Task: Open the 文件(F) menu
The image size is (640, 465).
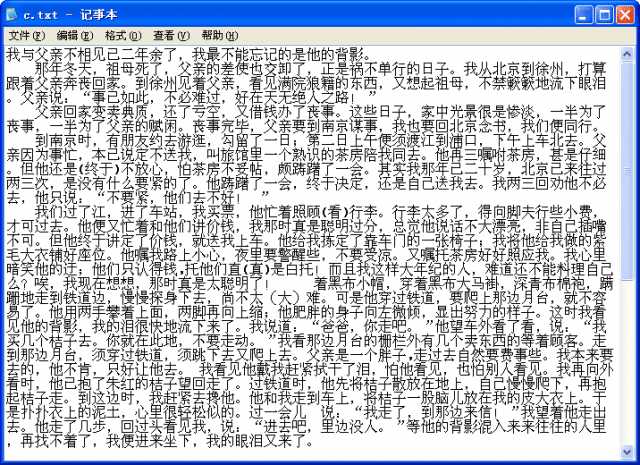Action: pyautogui.click(x=27, y=36)
